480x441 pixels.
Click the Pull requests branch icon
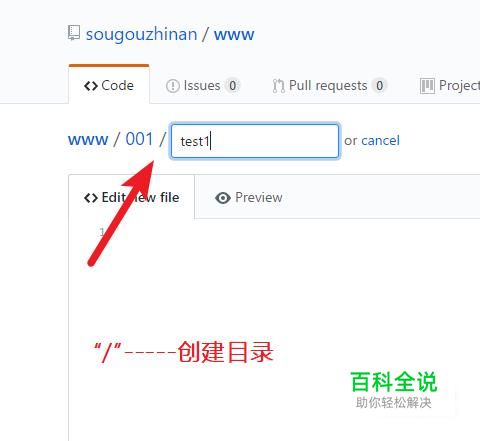tap(278, 86)
